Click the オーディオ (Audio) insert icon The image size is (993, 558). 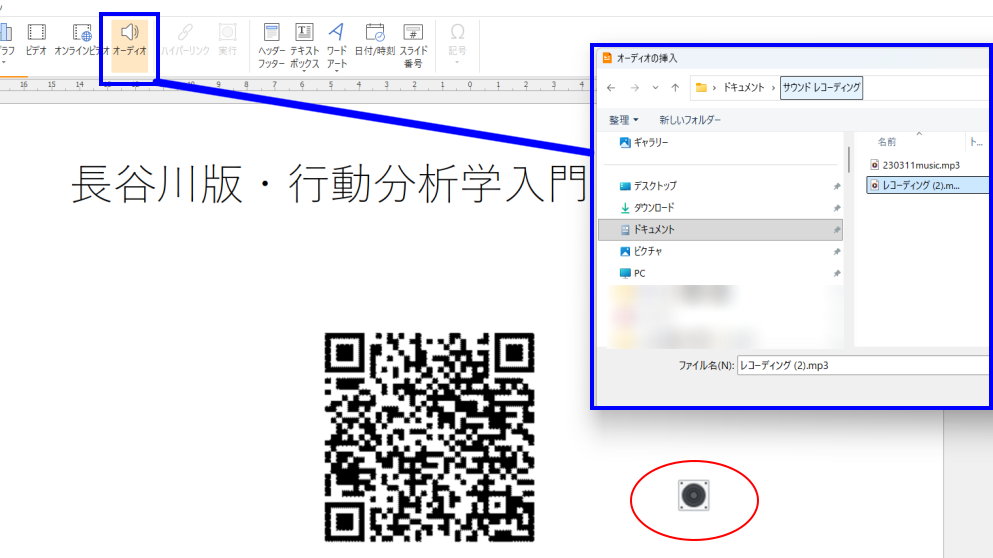(x=129, y=40)
